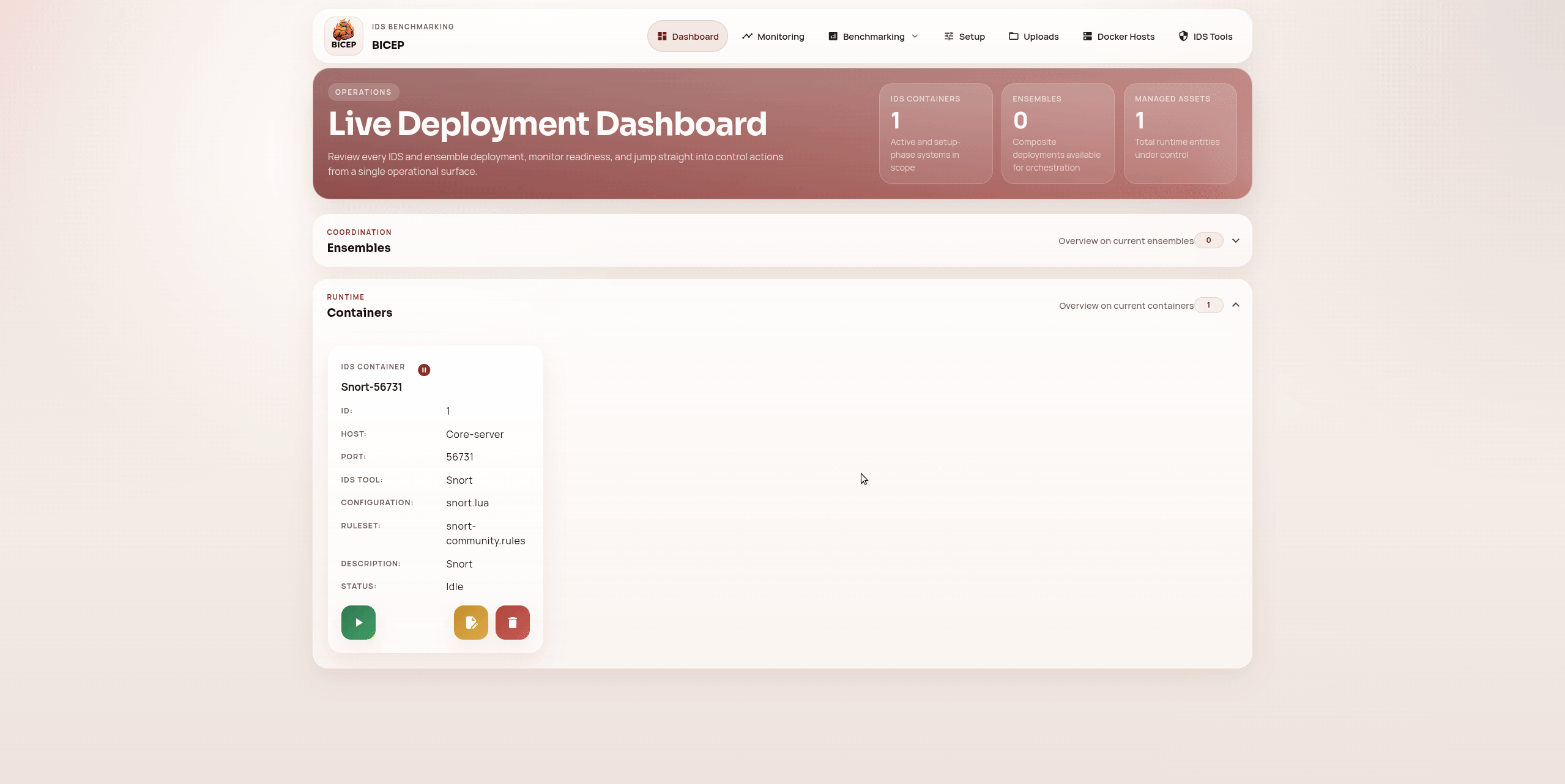Click the OPERATIONS badge

coord(363,92)
